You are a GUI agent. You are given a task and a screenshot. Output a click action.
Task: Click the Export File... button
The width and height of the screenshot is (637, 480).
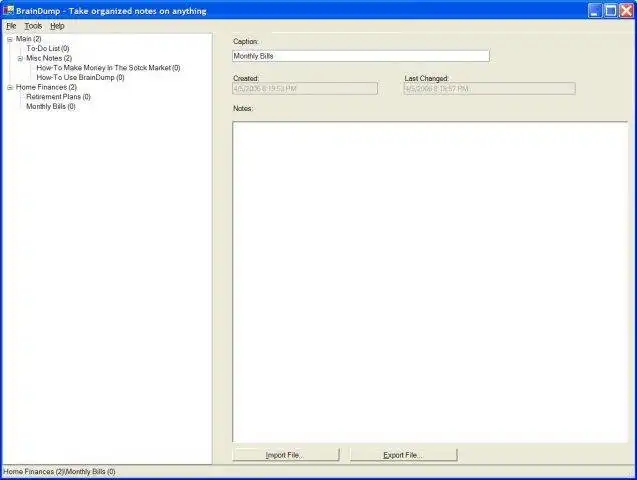click(403, 455)
